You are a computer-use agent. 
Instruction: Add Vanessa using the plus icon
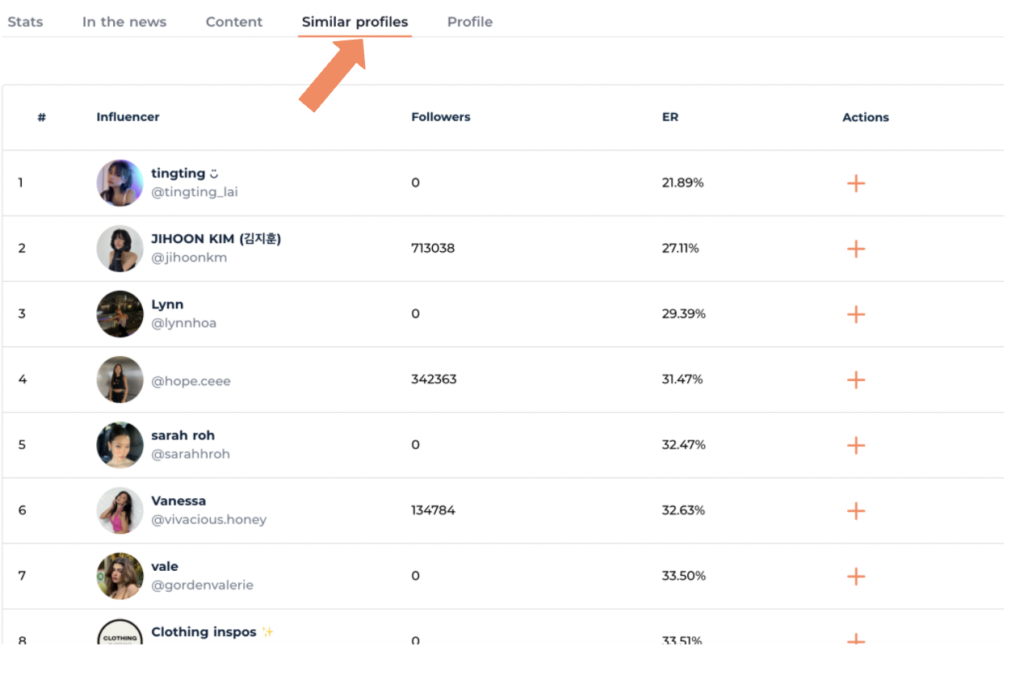[855, 511]
